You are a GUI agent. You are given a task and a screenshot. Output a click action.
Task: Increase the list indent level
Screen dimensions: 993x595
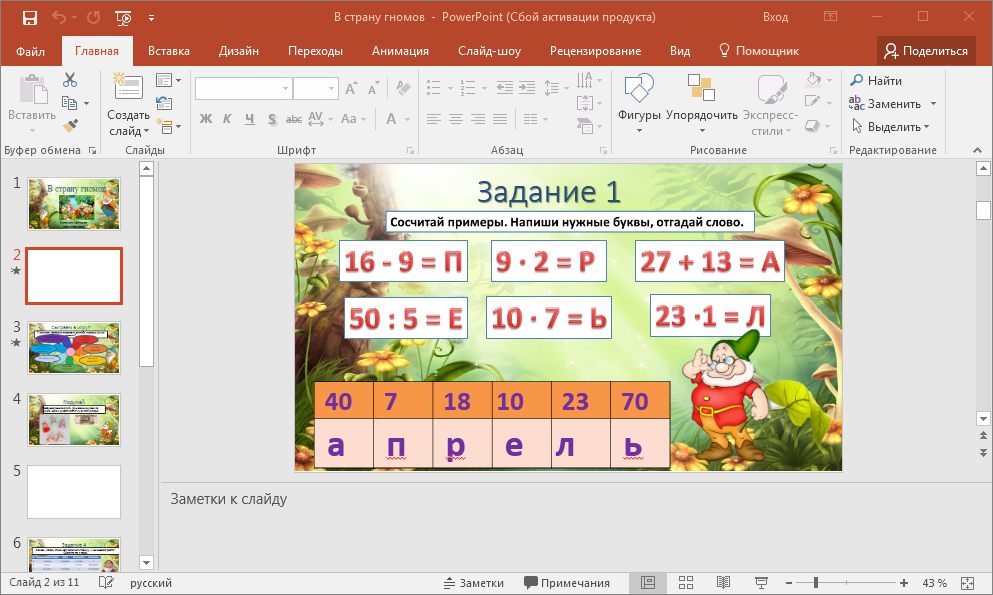[527, 88]
